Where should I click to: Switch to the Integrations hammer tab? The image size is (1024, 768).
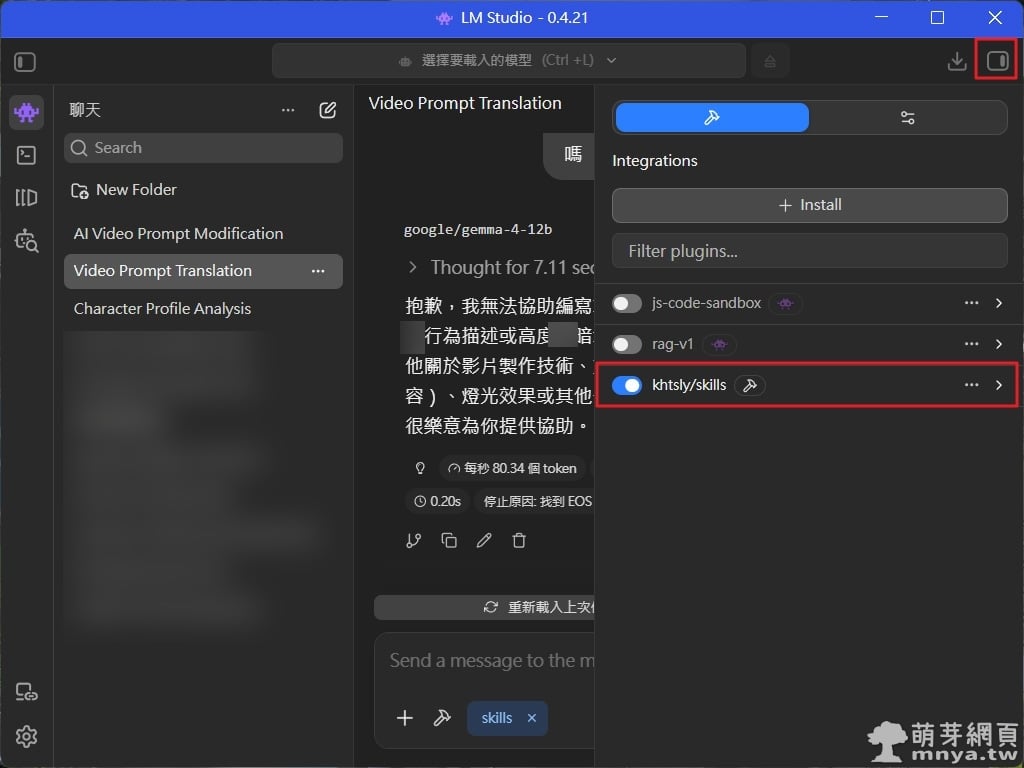(712, 118)
